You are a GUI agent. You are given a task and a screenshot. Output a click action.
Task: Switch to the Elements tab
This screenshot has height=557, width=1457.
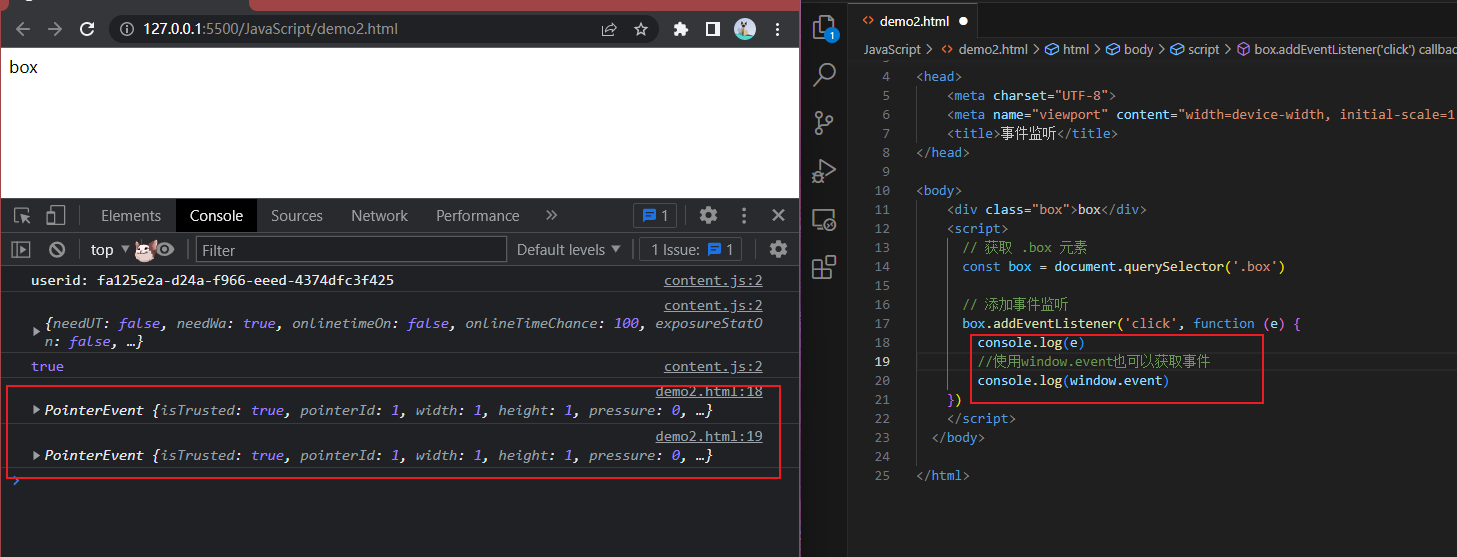[x=131, y=216]
